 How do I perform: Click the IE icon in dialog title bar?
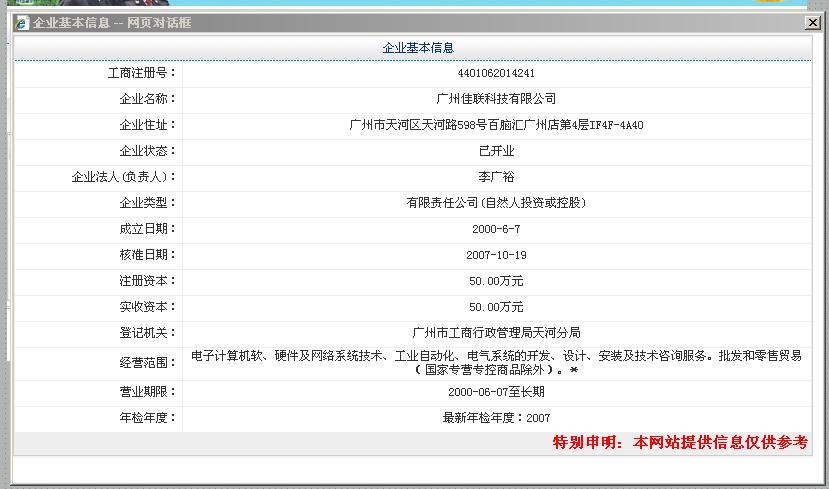22,23
